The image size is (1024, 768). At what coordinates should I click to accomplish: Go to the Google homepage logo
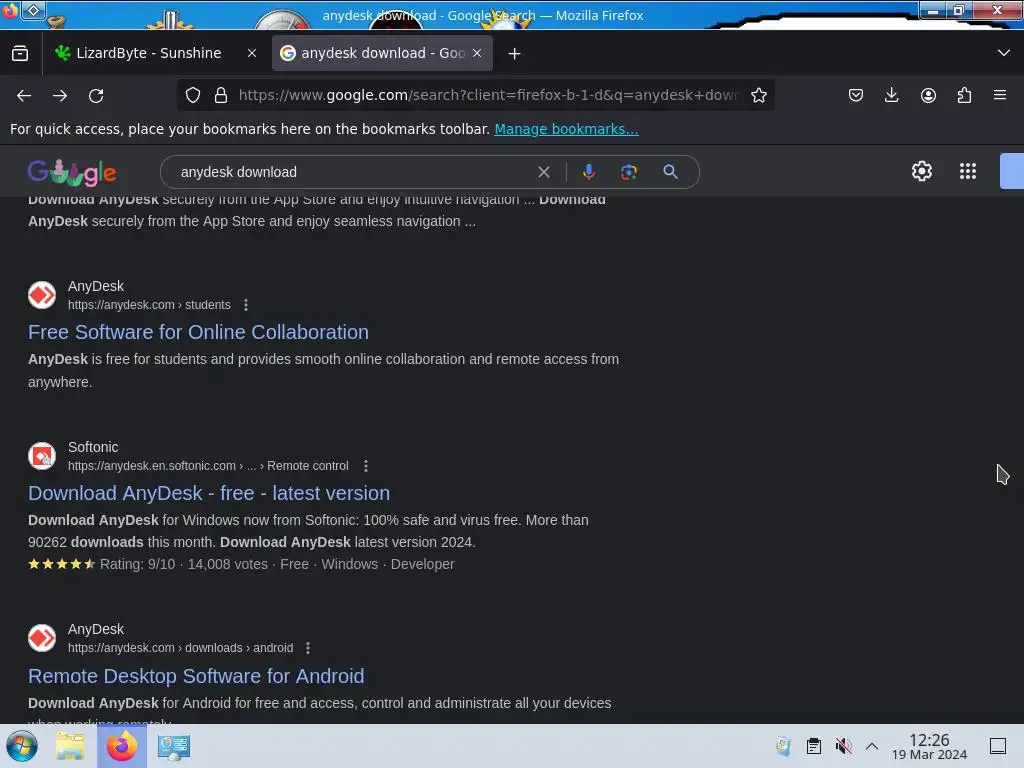click(72, 172)
